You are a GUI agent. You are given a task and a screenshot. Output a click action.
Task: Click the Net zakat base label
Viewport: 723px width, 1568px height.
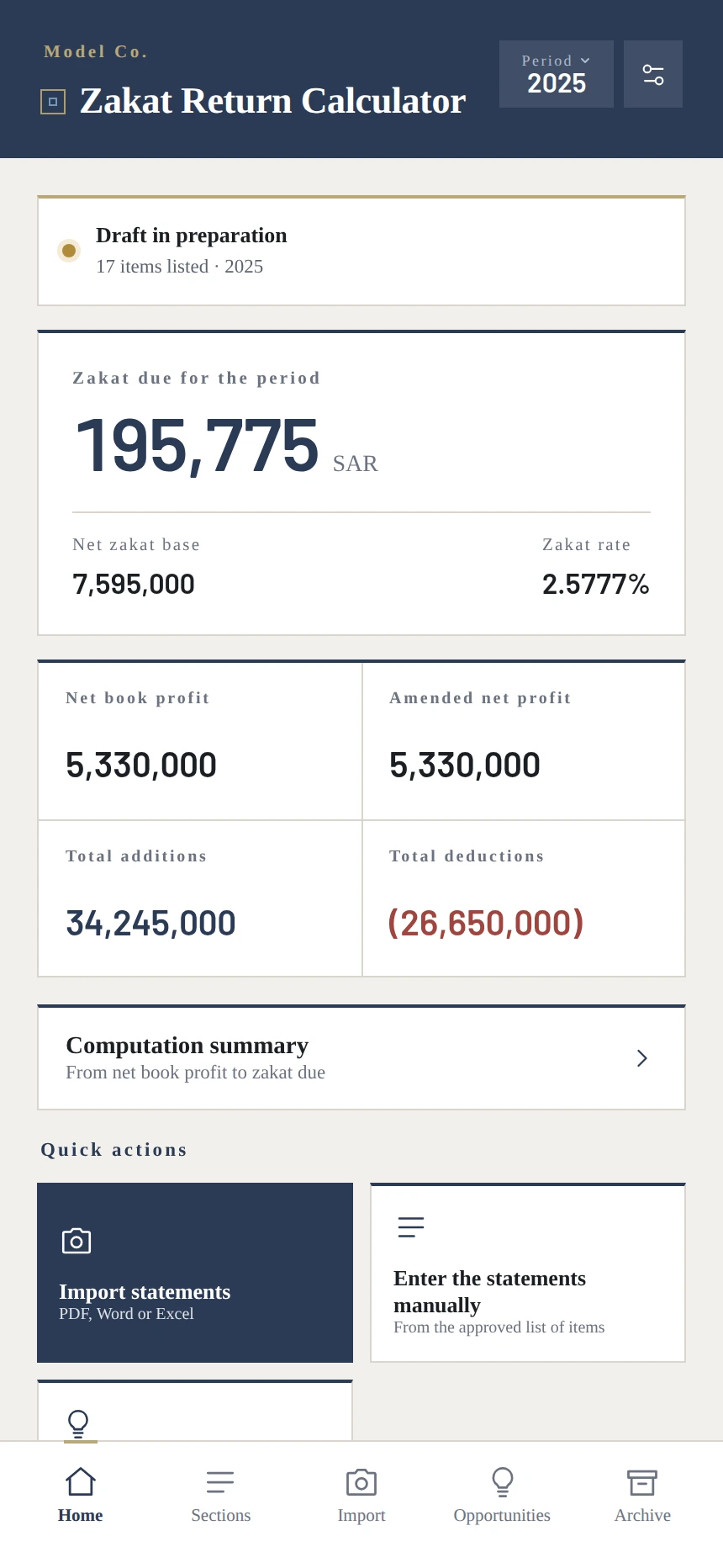[x=136, y=544]
